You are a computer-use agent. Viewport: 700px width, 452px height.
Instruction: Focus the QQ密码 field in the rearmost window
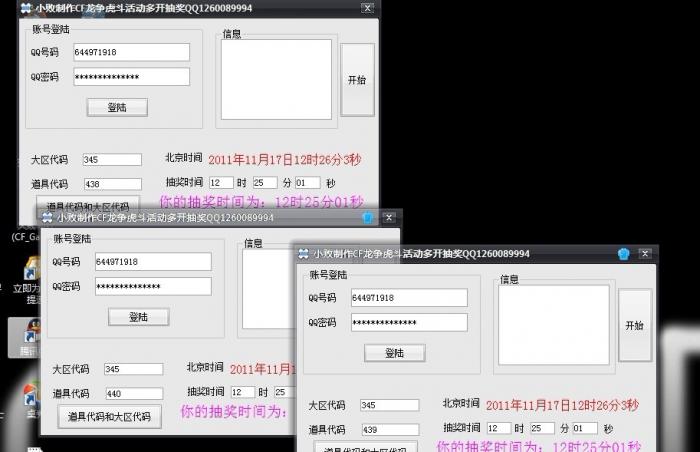(x=131, y=77)
